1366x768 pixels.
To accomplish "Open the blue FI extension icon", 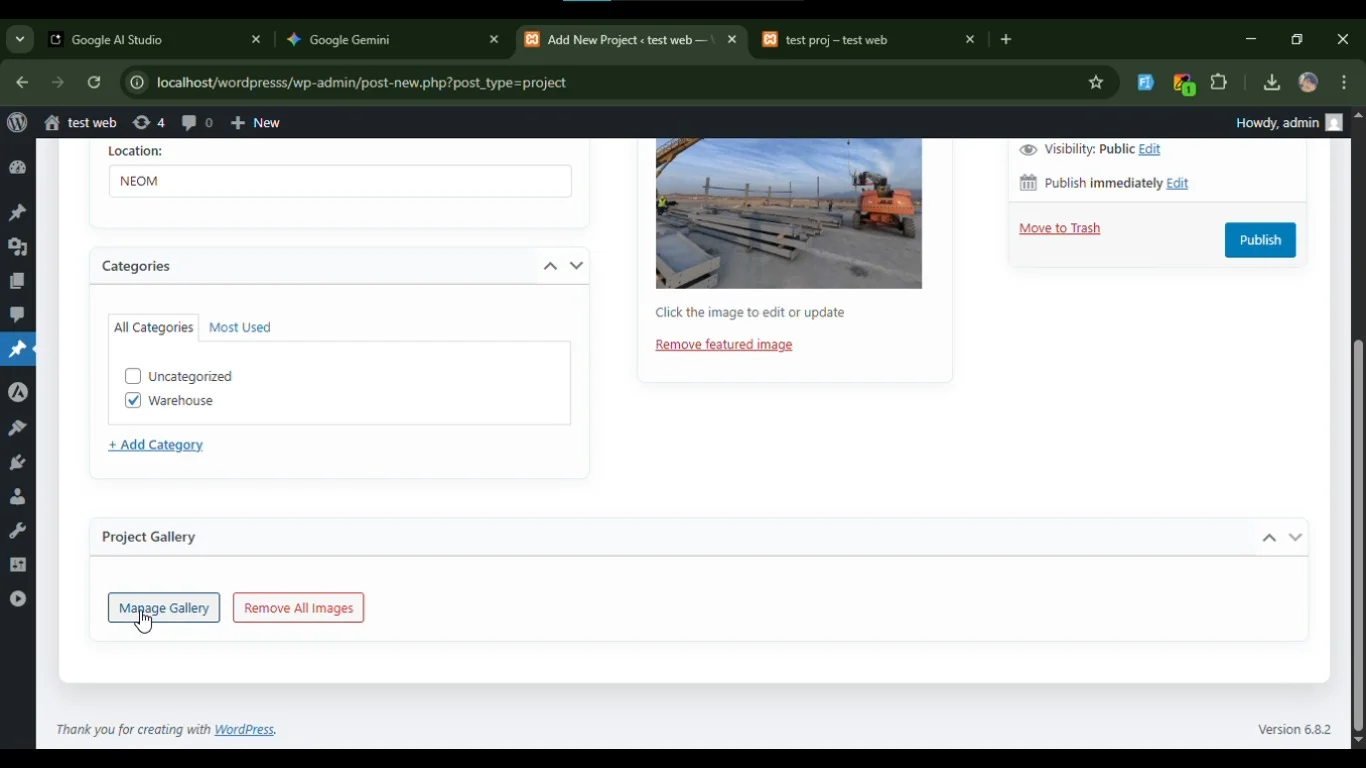I will pos(1145,83).
